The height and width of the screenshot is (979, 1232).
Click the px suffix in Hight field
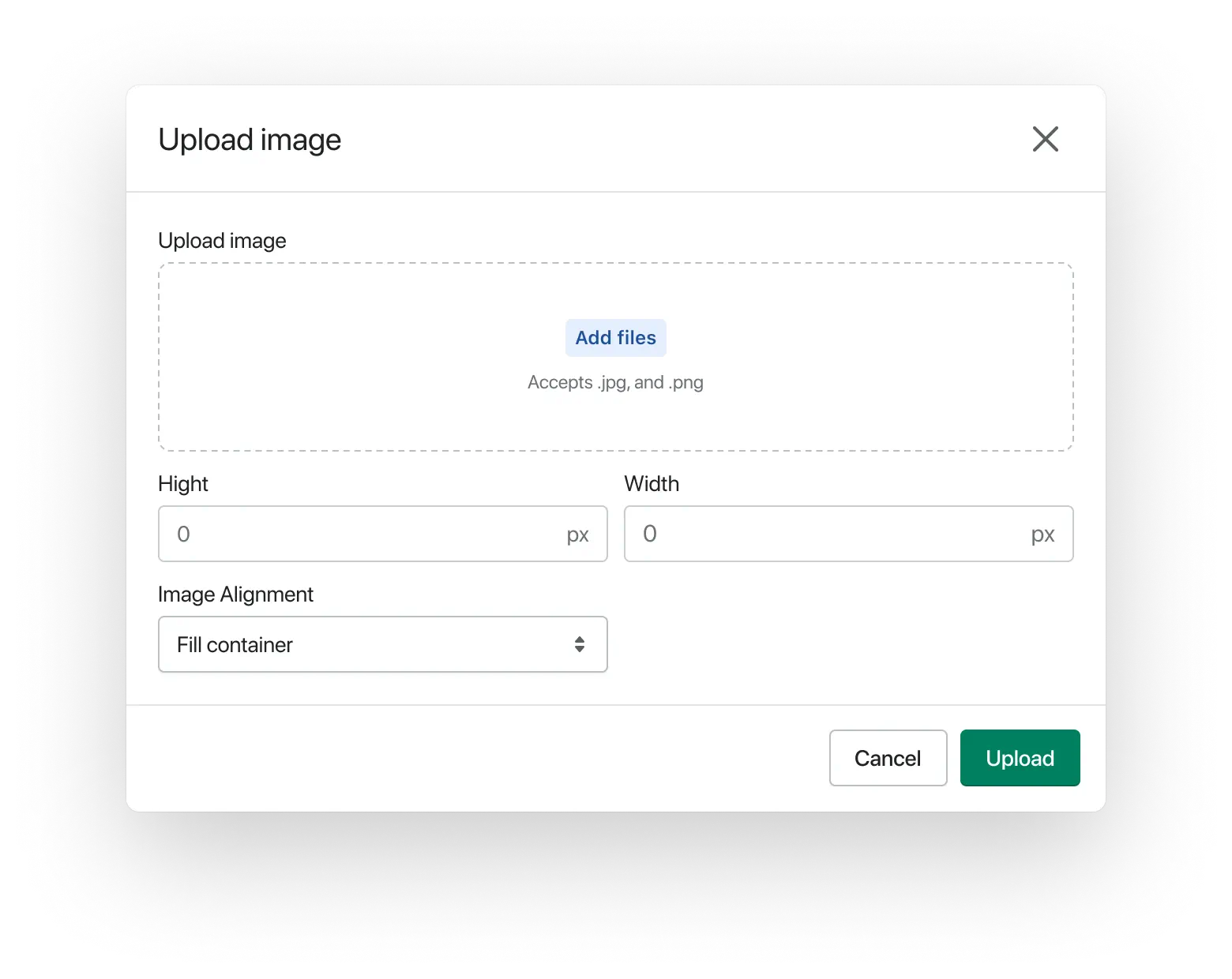tap(578, 535)
